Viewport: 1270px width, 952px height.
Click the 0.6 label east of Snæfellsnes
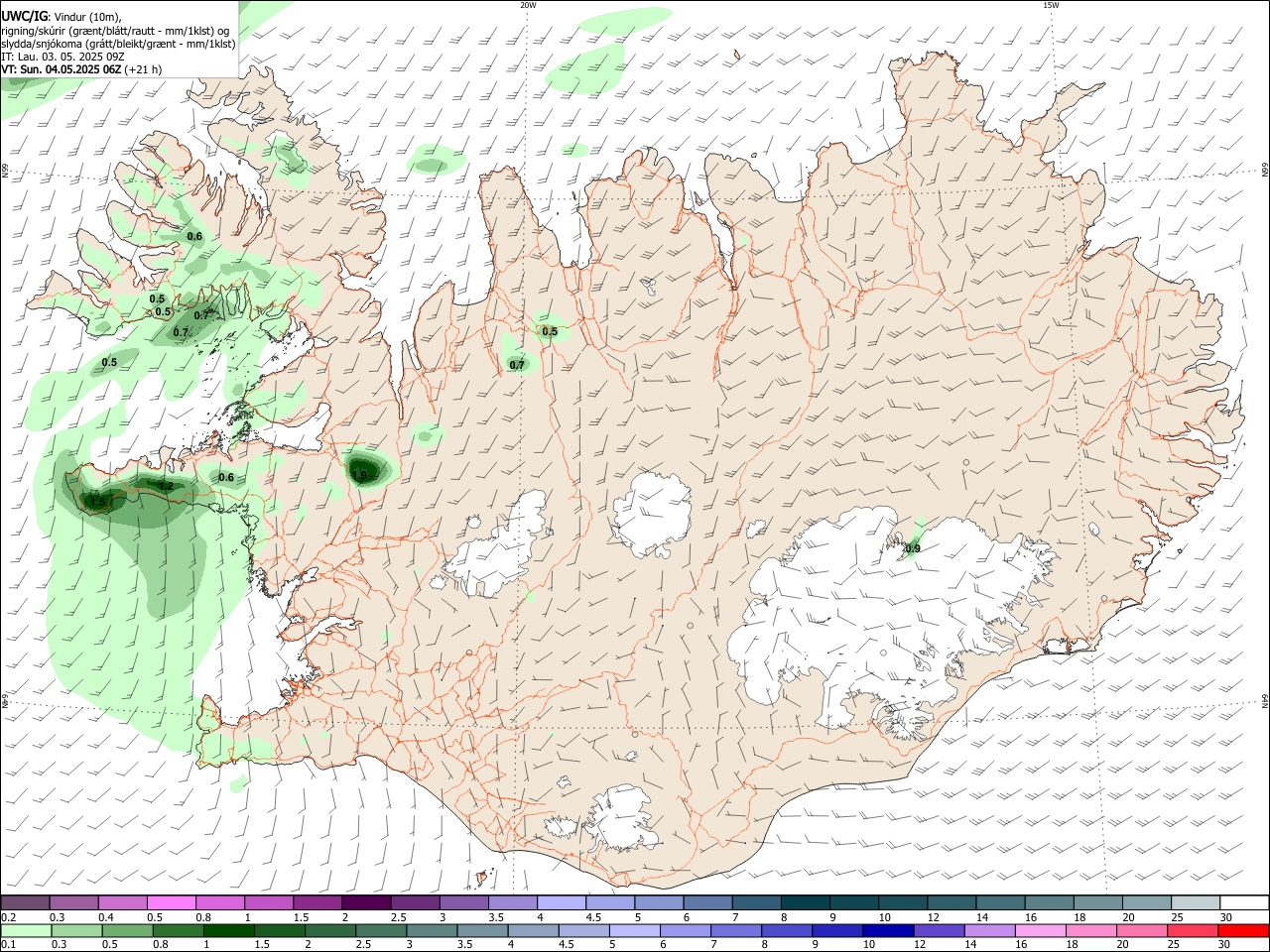[226, 477]
